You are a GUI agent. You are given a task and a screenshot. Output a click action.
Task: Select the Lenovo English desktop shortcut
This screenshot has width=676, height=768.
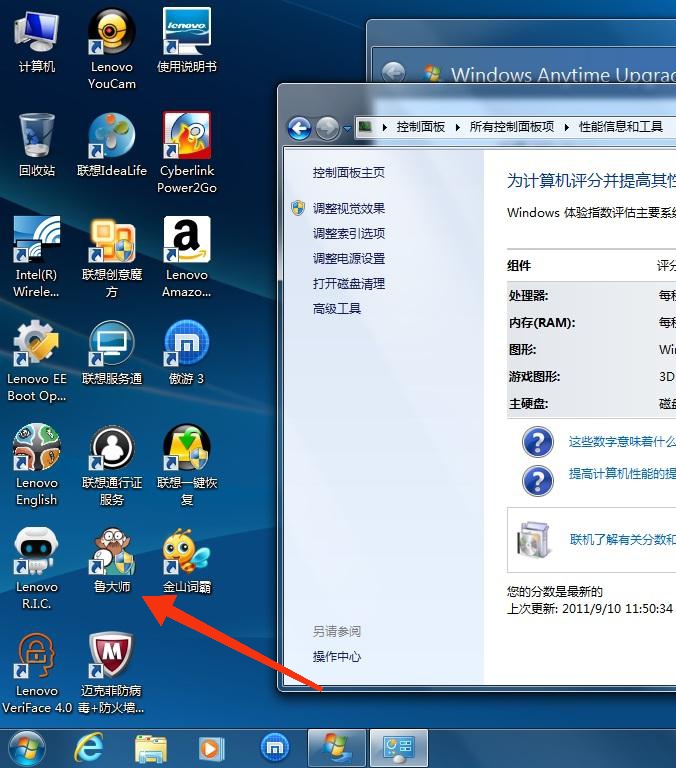coord(37,465)
